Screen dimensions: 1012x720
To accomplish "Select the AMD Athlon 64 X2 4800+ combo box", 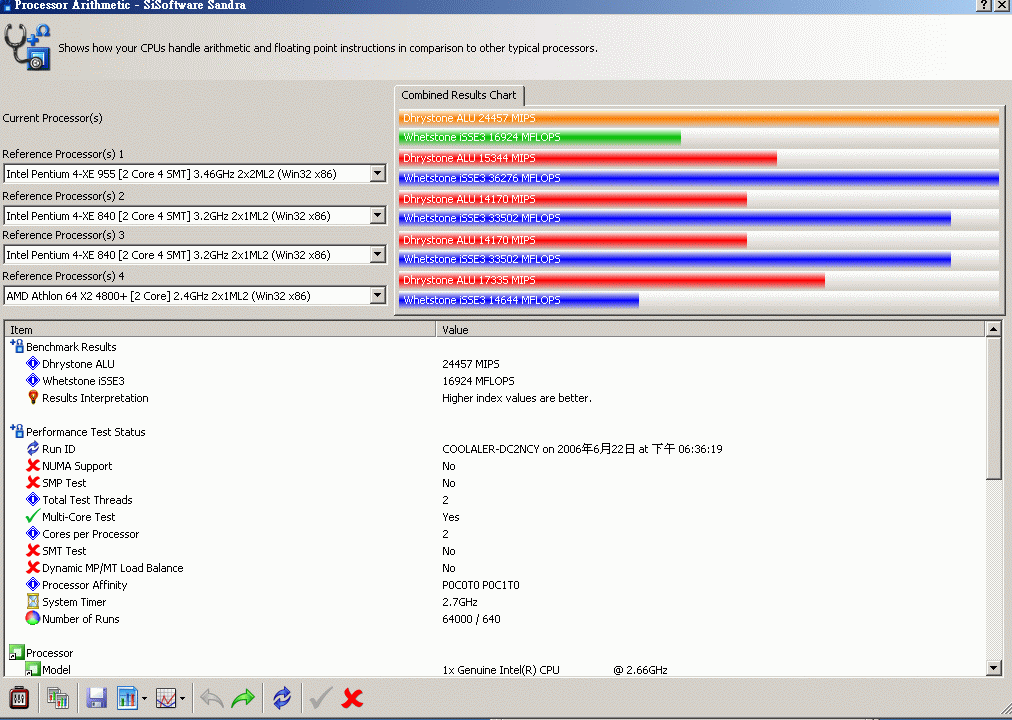I will pos(195,296).
